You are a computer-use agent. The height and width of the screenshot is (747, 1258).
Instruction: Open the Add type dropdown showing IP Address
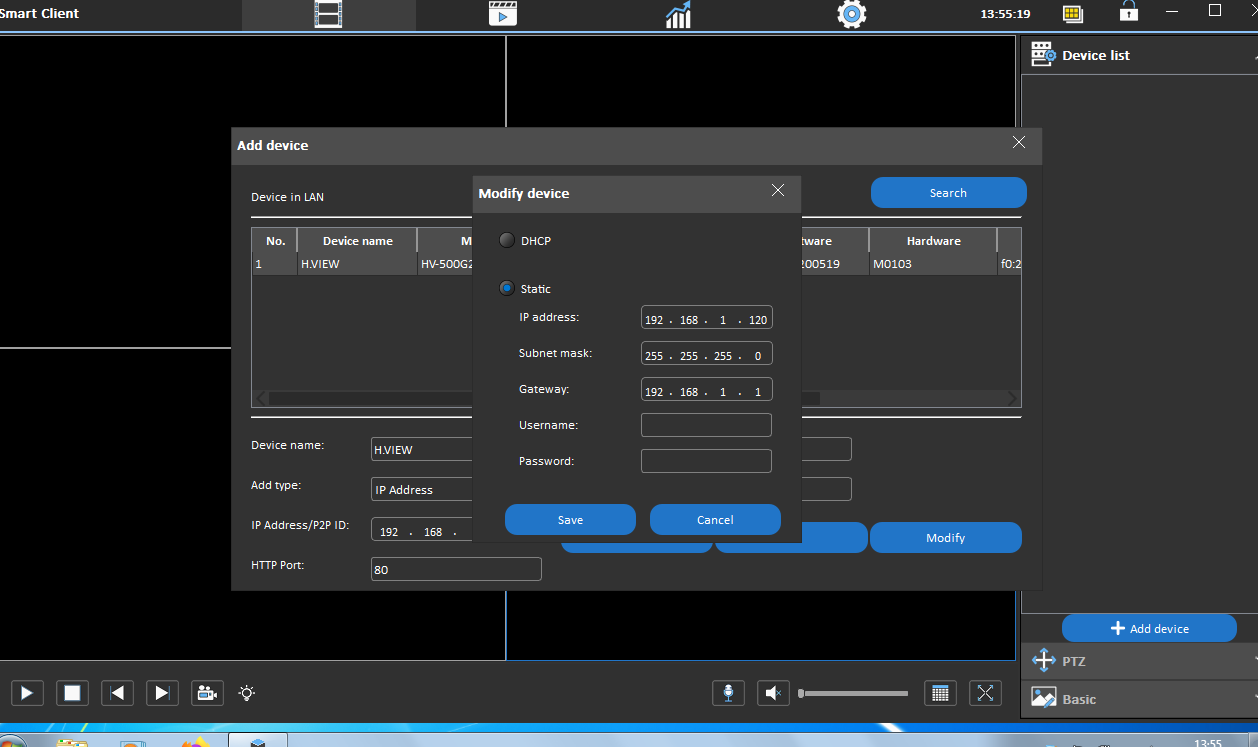click(421, 489)
